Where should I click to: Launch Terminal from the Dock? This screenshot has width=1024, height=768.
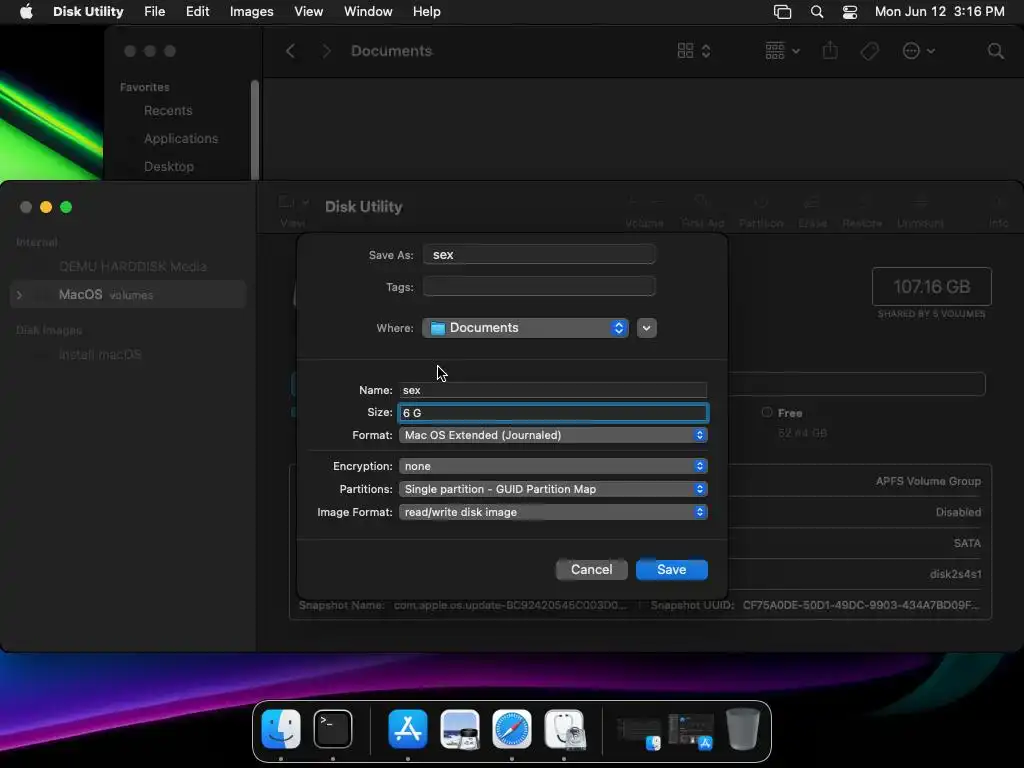pos(332,729)
